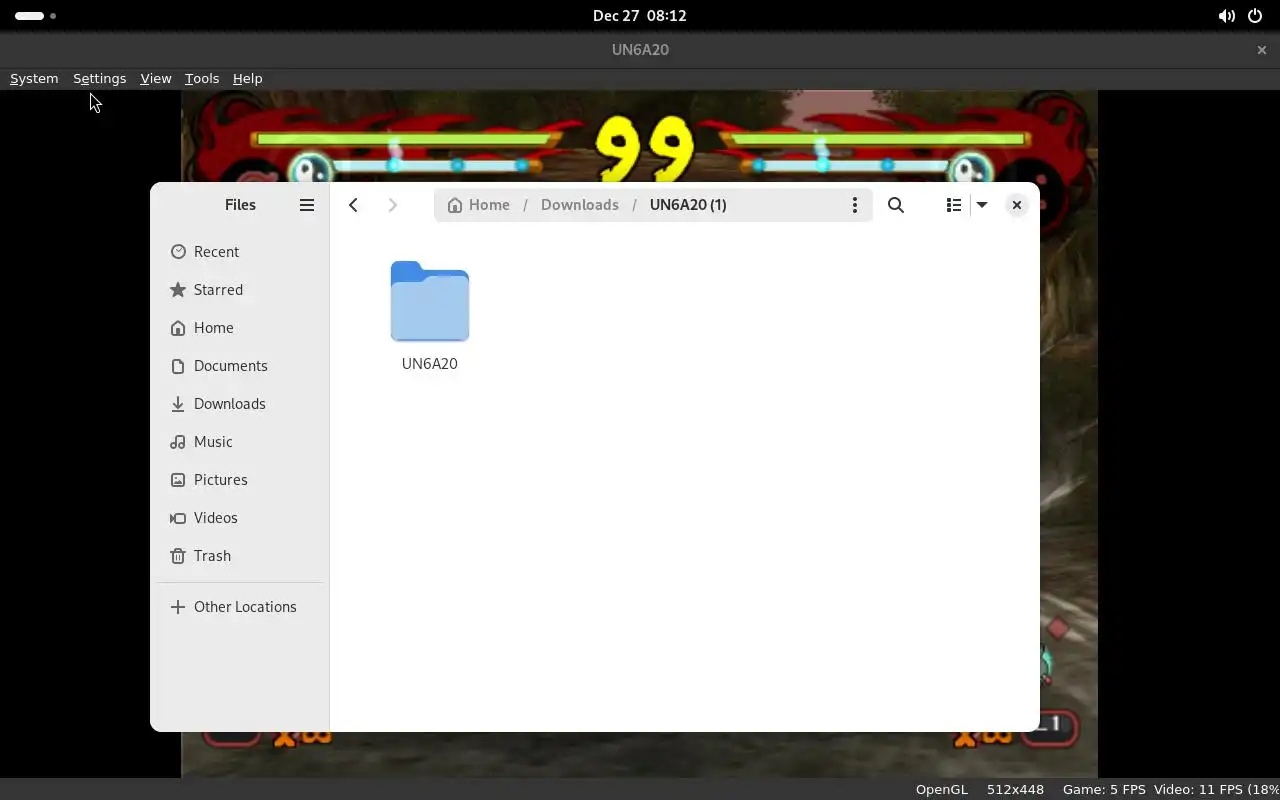Image resolution: width=1280 pixels, height=800 pixels.
Task: Click the UN6A20 emulator window title
Action: click(640, 50)
